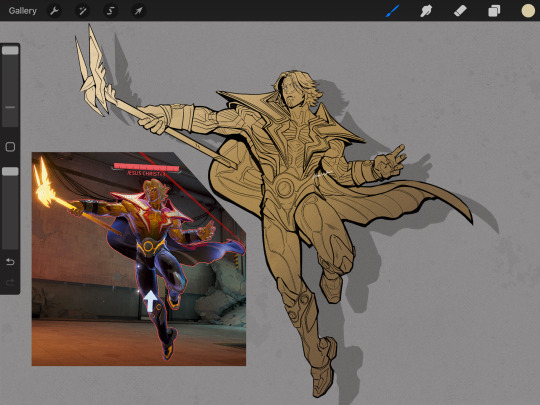Redo the last undone stroke
540x405 pixels.
click(10, 283)
